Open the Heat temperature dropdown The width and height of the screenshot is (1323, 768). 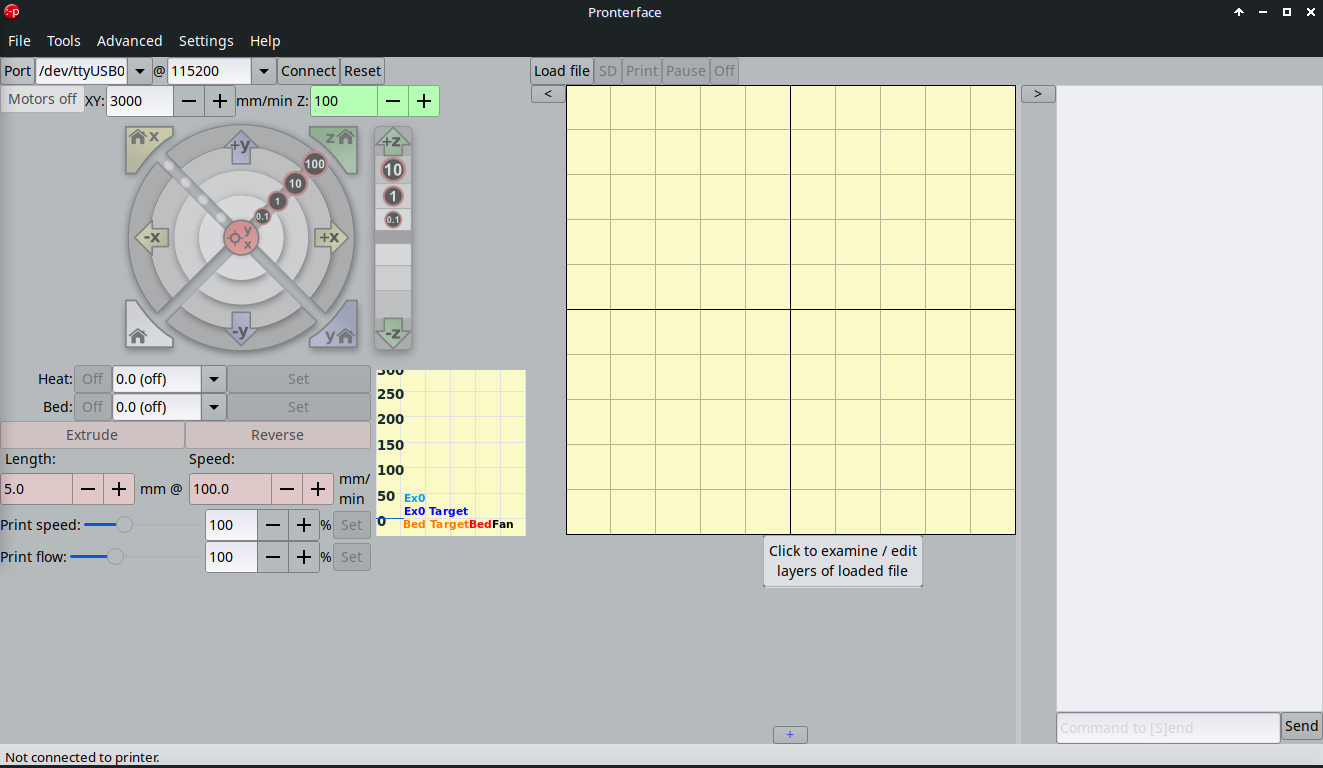coord(213,379)
